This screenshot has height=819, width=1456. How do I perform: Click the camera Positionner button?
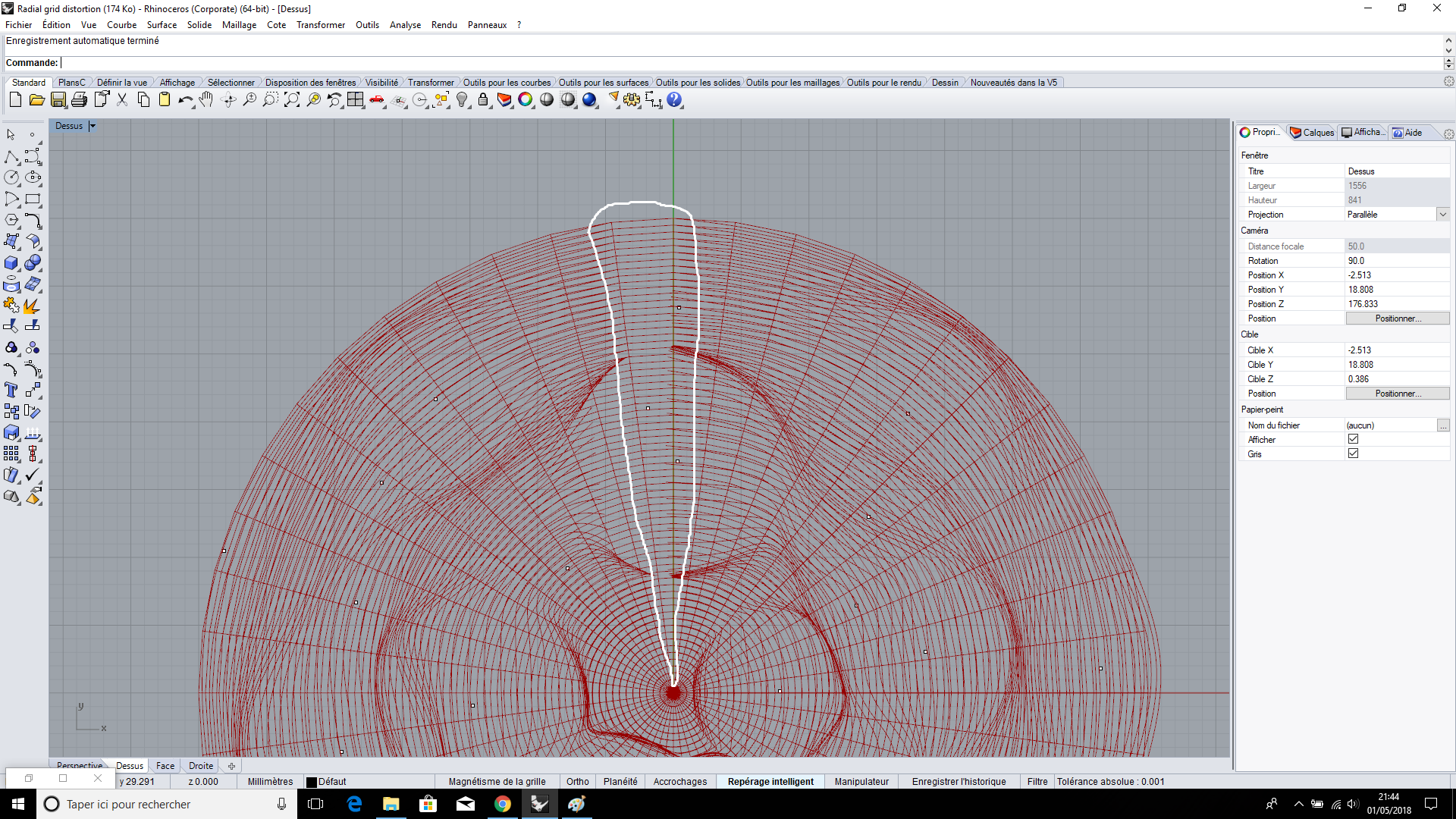point(1397,318)
